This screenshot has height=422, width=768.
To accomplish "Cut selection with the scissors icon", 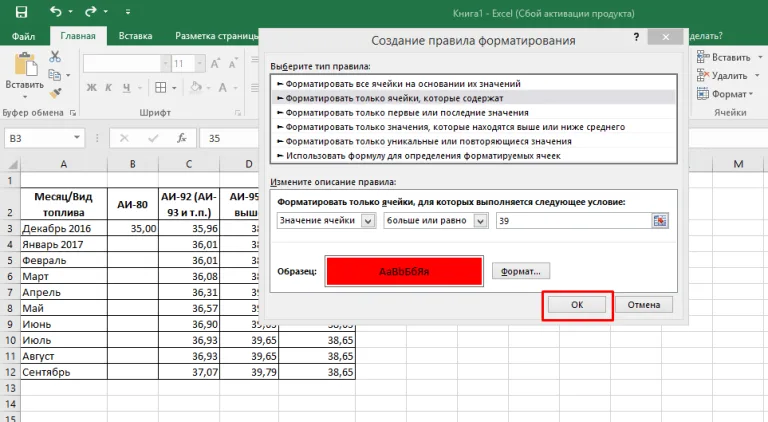I will (x=55, y=57).
